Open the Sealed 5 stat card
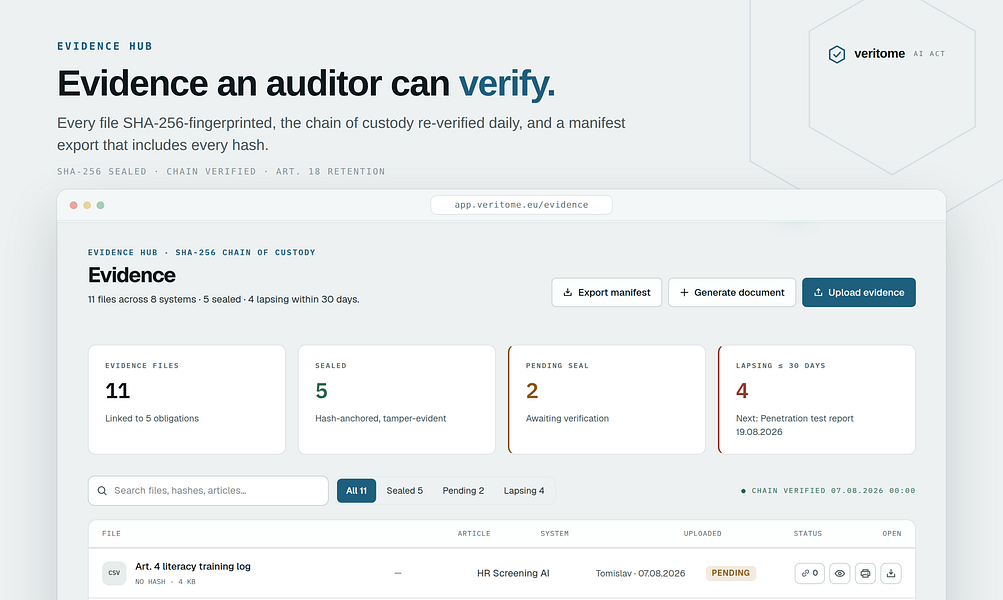Viewport: 1003px width, 600px height. click(x=397, y=400)
